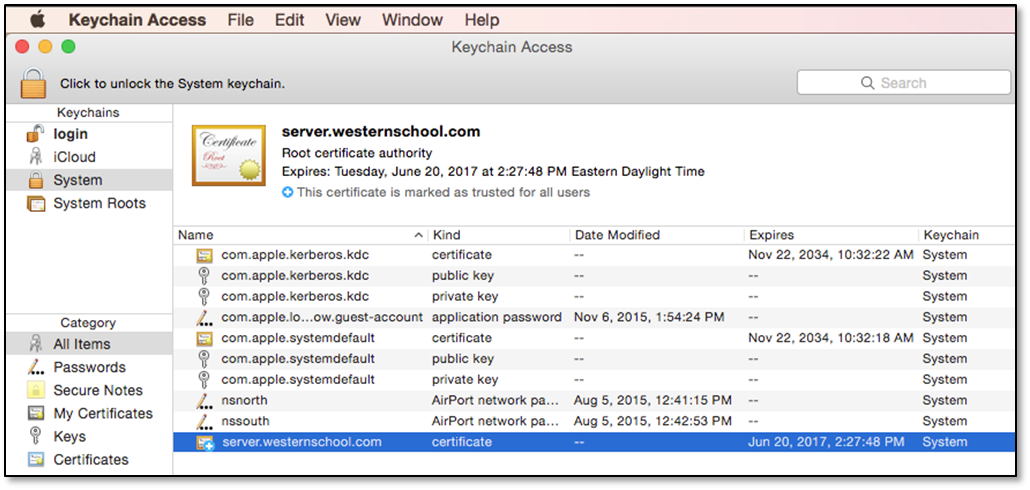Select the com.apple.systemdefault certificate row
This screenshot has height=490, width=1030.
594,338
